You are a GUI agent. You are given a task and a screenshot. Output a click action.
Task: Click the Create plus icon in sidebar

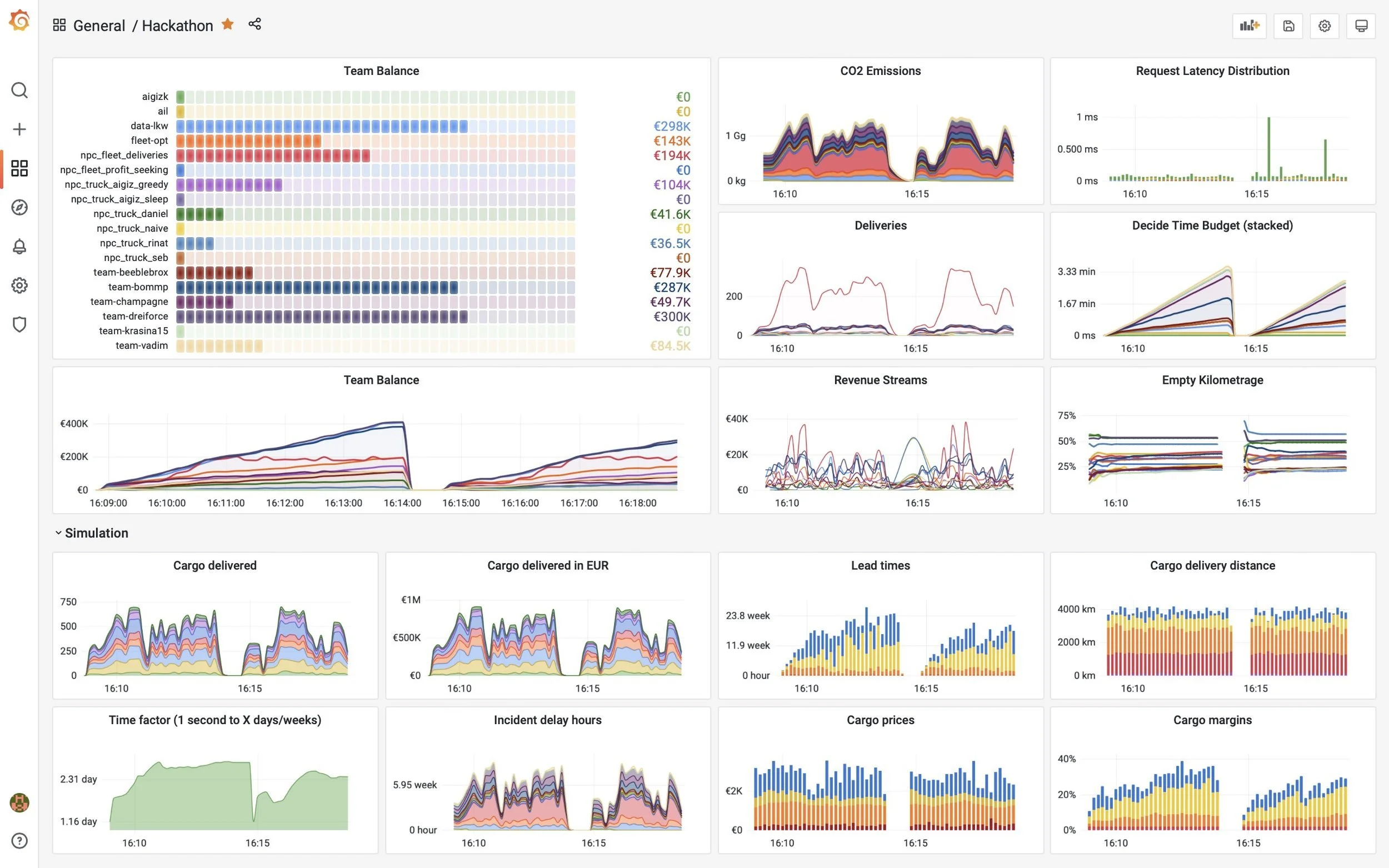[19, 129]
